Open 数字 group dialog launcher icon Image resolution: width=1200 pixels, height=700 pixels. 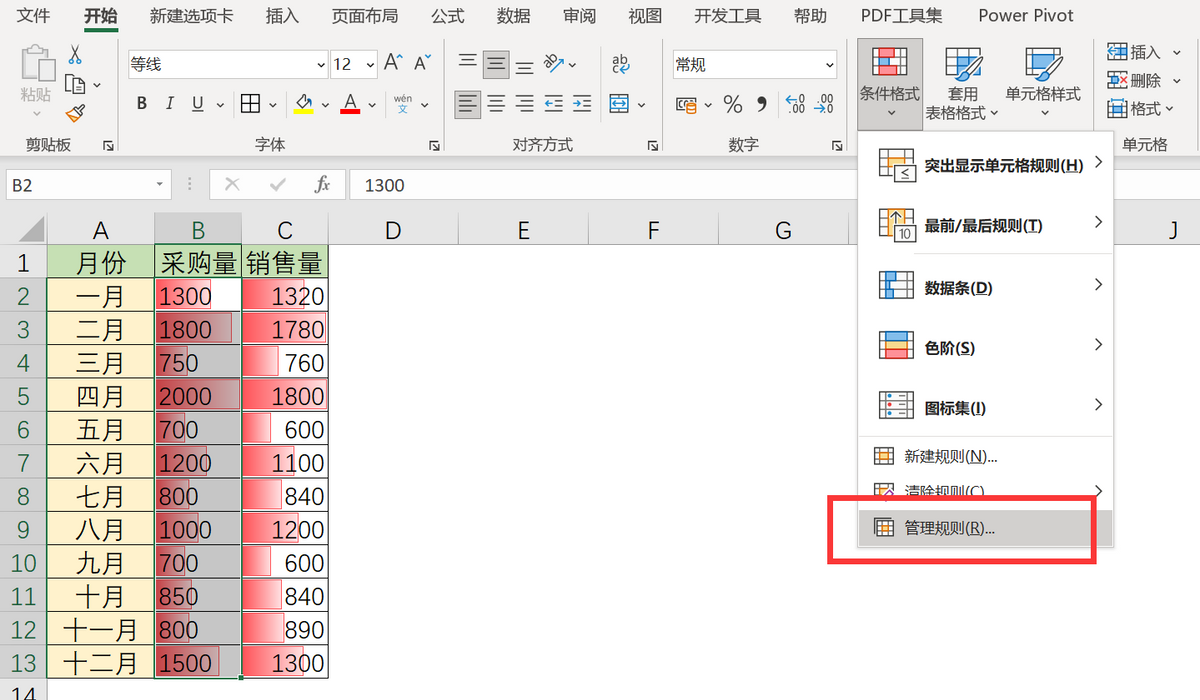838,146
